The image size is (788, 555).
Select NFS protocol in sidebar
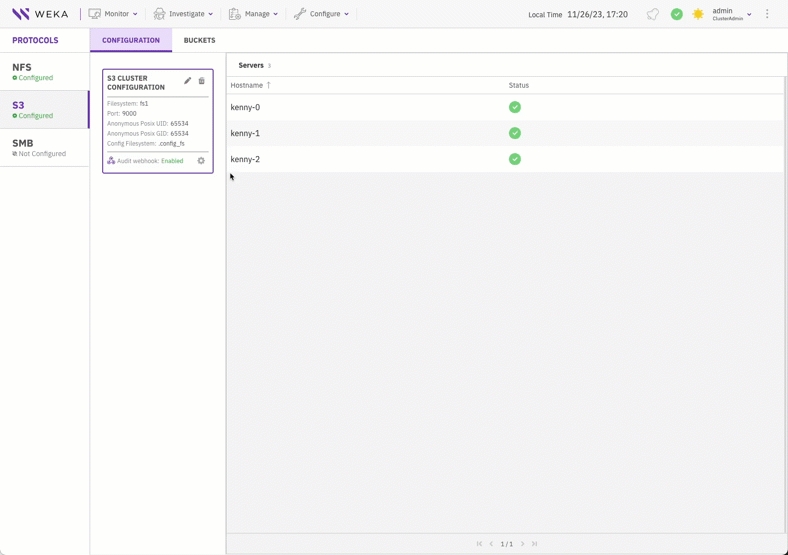[44, 71]
